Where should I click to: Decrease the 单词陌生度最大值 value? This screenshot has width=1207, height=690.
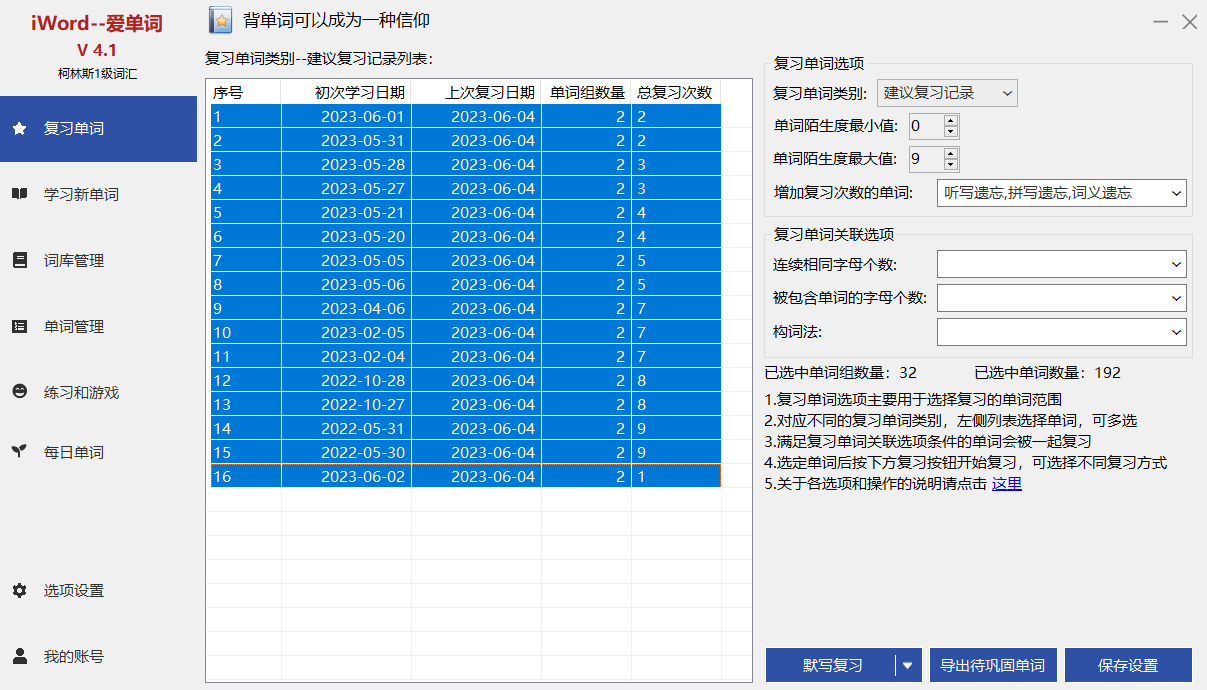point(950,164)
